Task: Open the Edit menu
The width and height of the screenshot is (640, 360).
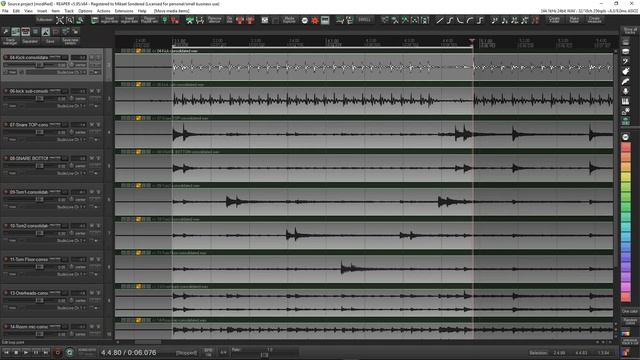Action: point(16,11)
